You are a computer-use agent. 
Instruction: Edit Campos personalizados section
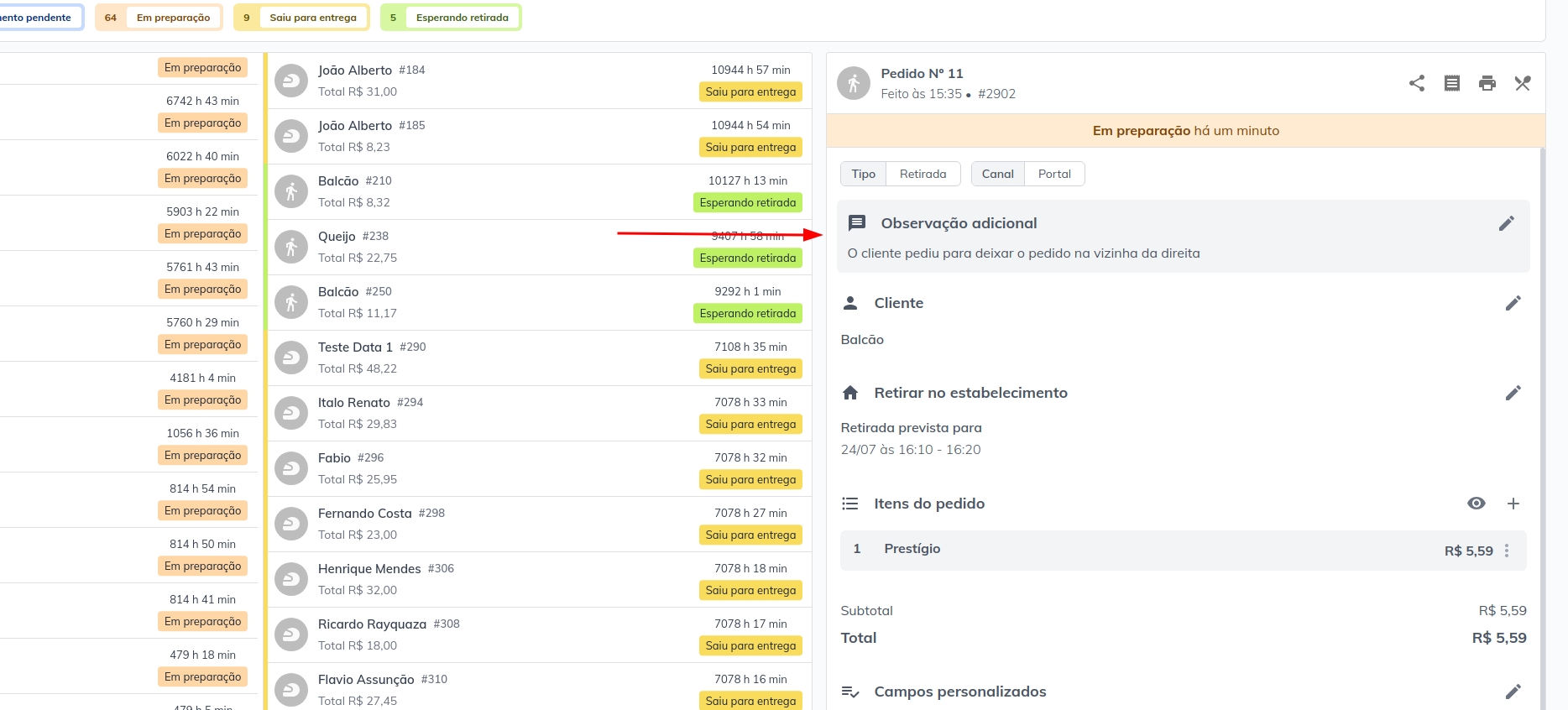[x=1513, y=692]
